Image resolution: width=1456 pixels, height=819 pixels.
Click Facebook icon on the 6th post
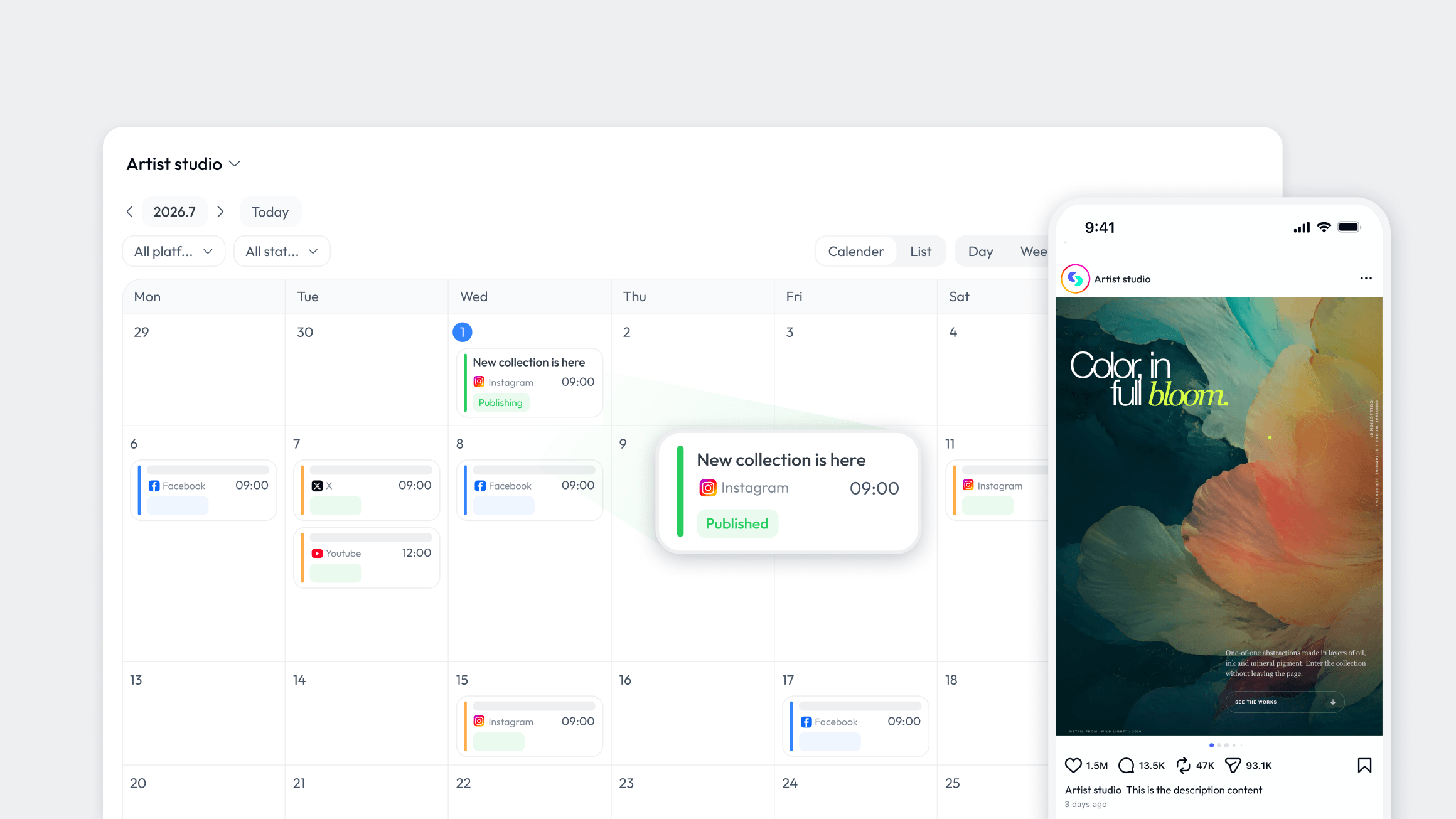click(x=154, y=486)
